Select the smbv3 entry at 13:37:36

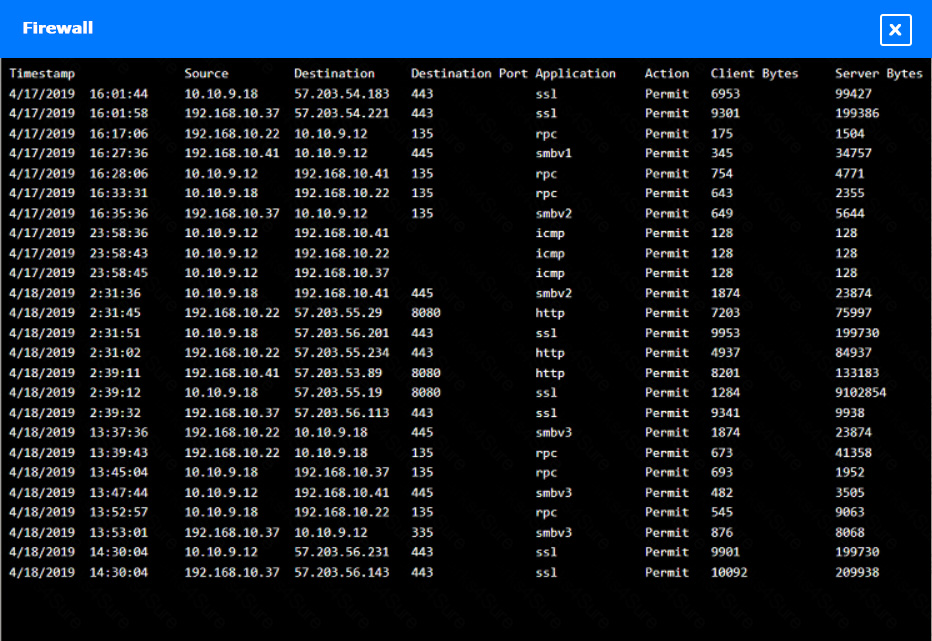tap(400, 432)
